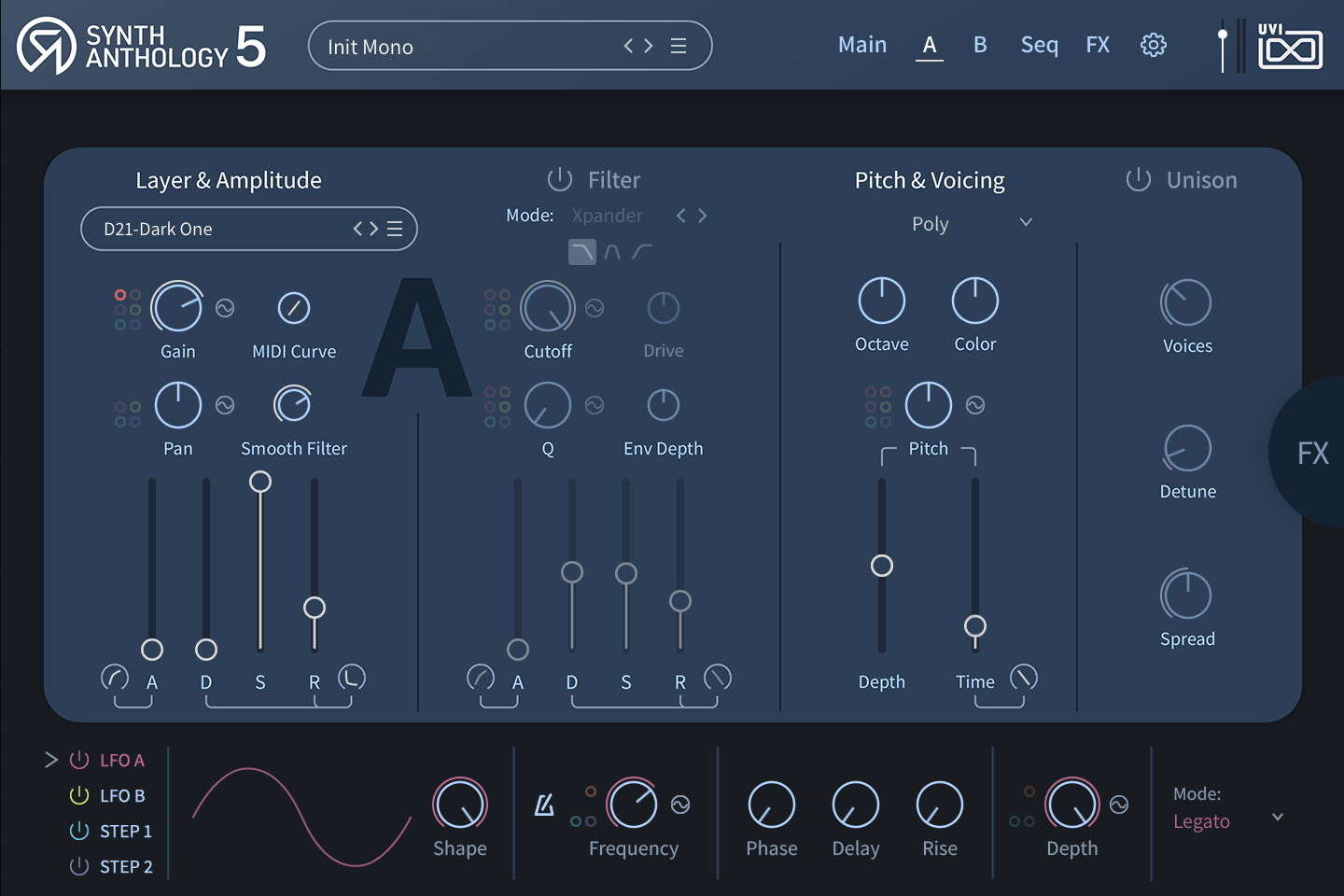
Task: Click the Smooth Filter knob
Action: [x=292, y=404]
